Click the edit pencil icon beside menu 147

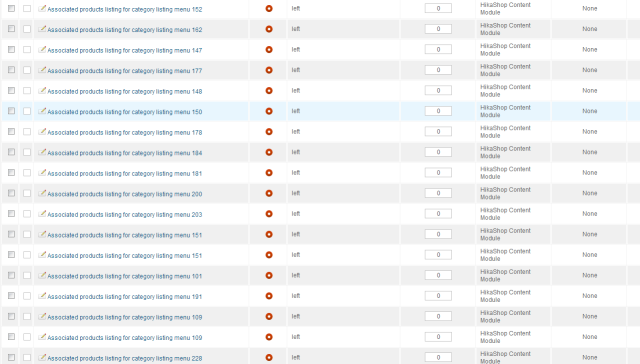(x=42, y=49)
